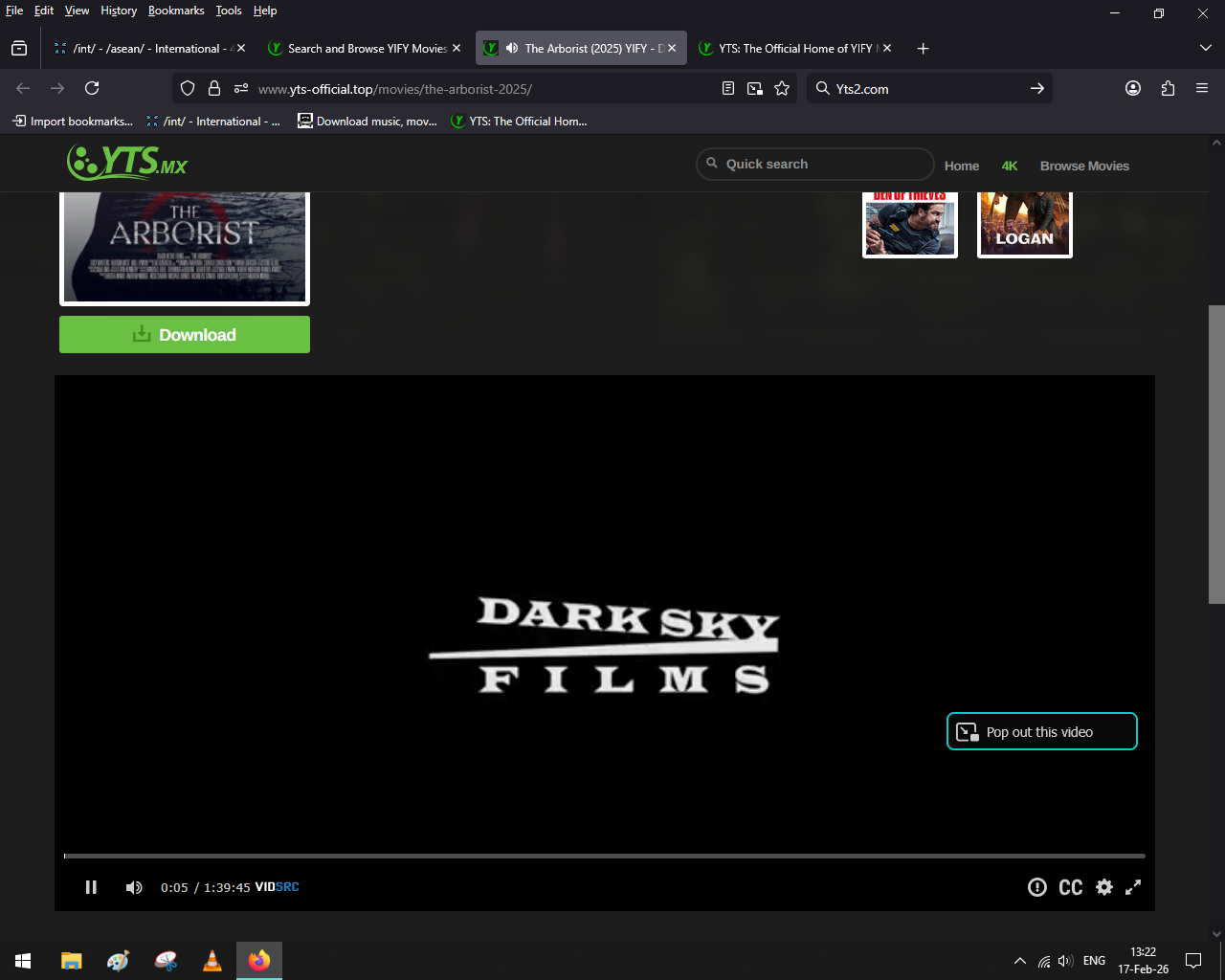Open the Download music, mov... bookmark
This screenshot has height=980, width=1225.
tap(367, 121)
